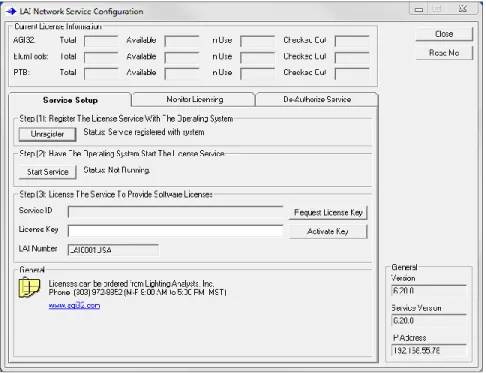Open the Read Me button
Image resolution: width=486 pixels, height=373 pixels.
click(x=444, y=53)
